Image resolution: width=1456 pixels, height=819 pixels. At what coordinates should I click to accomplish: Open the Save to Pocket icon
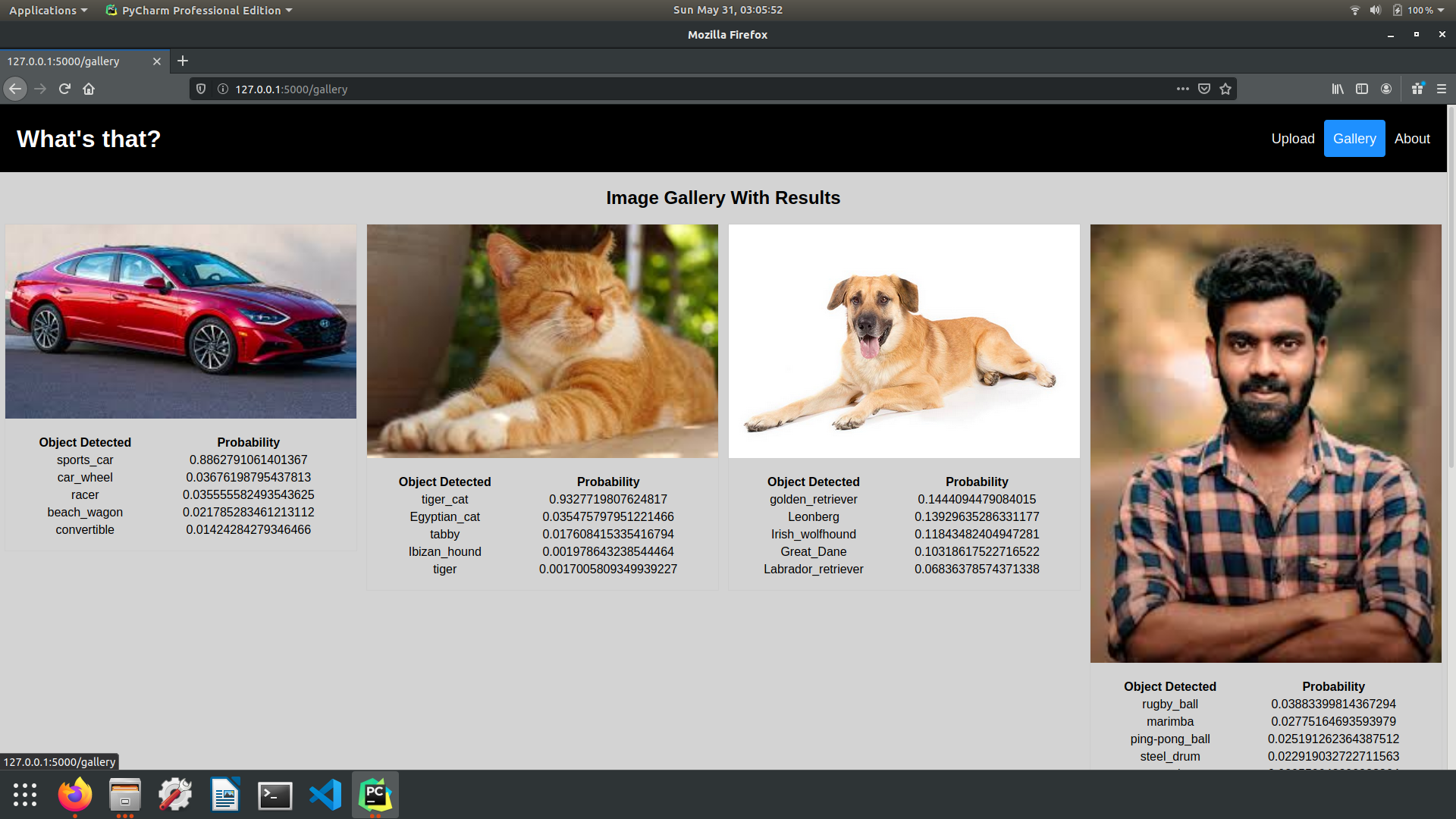(1204, 89)
